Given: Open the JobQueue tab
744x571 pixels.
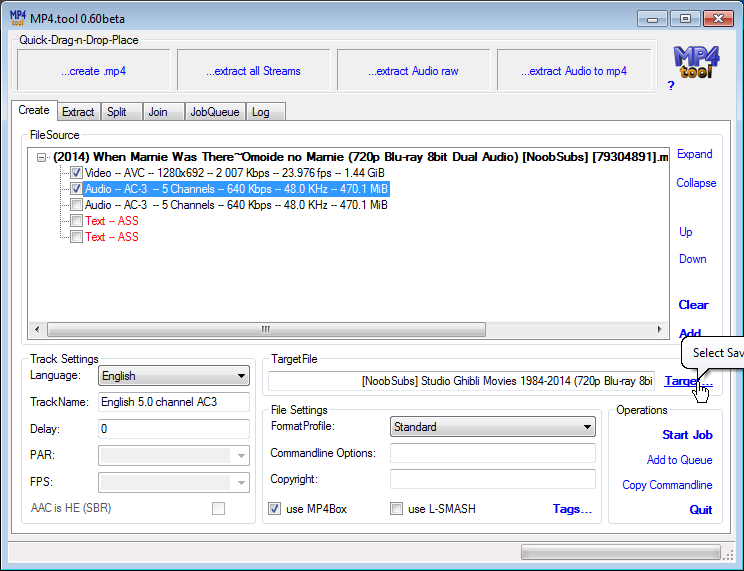Looking at the screenshot, I should pyautogui.click(x=215, y=112).
